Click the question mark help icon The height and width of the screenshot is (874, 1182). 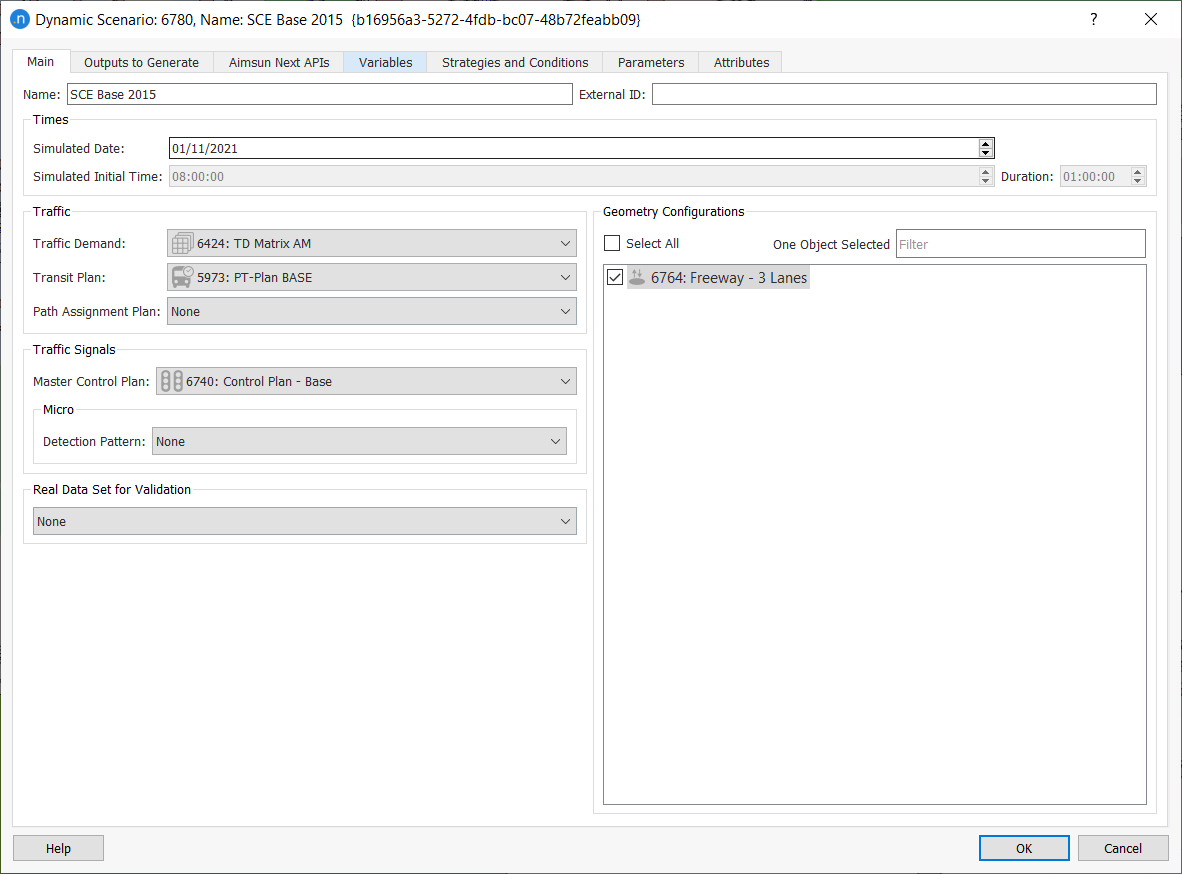(1093, 19)
